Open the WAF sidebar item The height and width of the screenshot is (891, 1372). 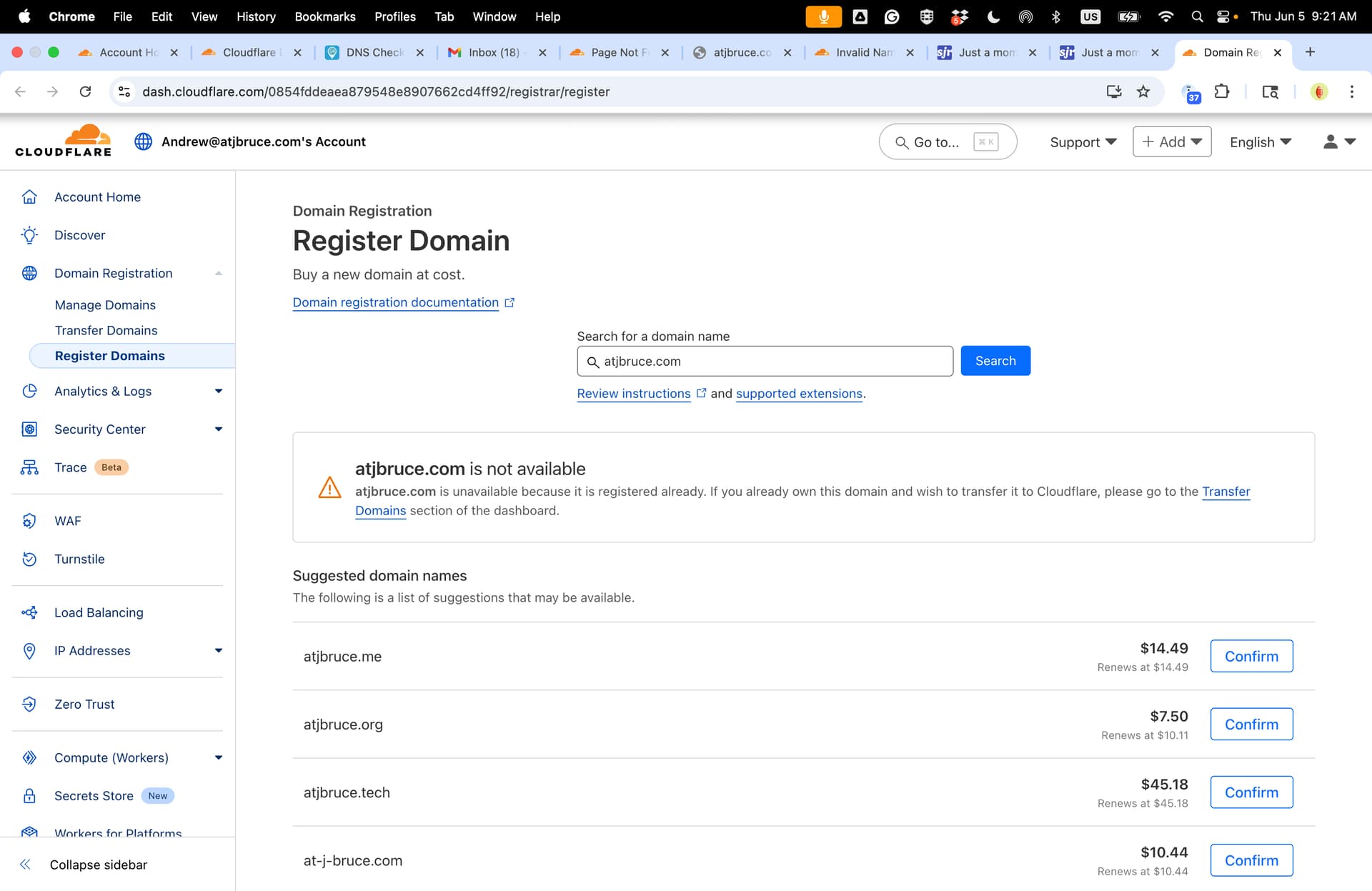coord(67,521)
